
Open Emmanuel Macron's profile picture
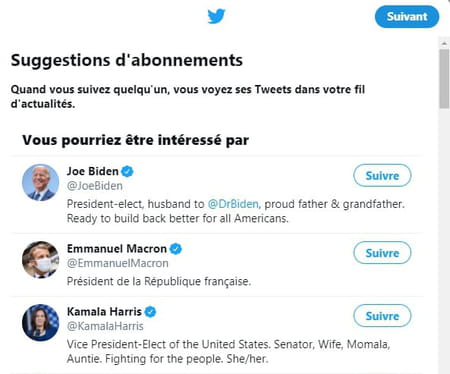coord(40,260)
